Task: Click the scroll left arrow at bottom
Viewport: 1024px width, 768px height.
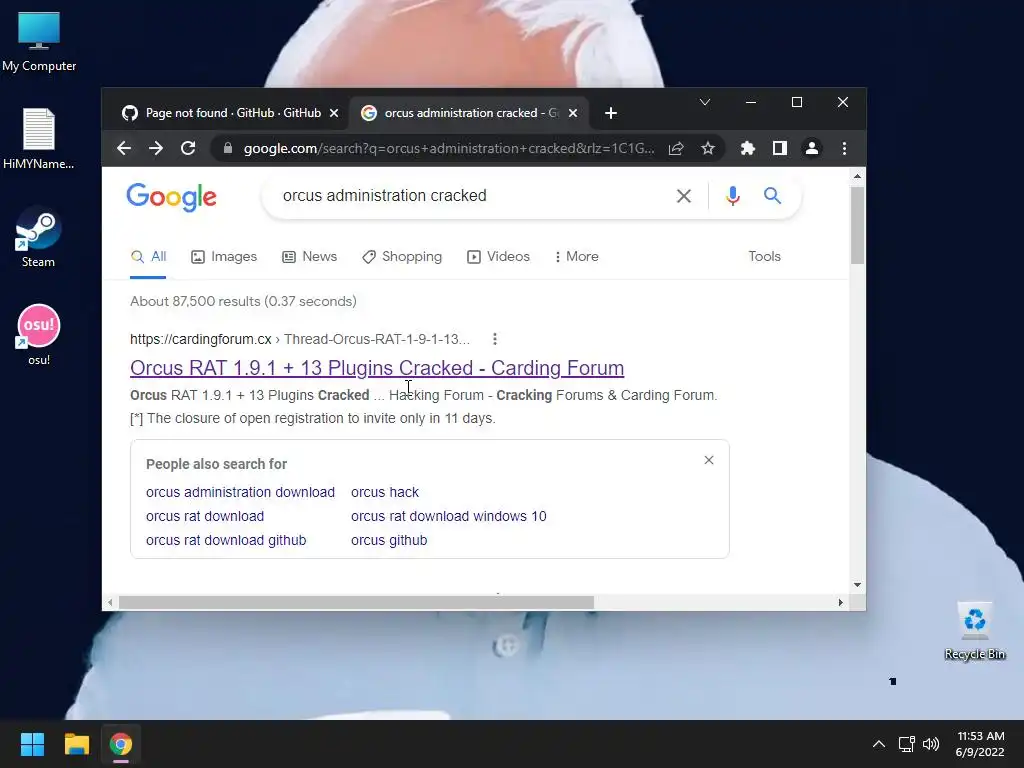Action: click(110, 602)
